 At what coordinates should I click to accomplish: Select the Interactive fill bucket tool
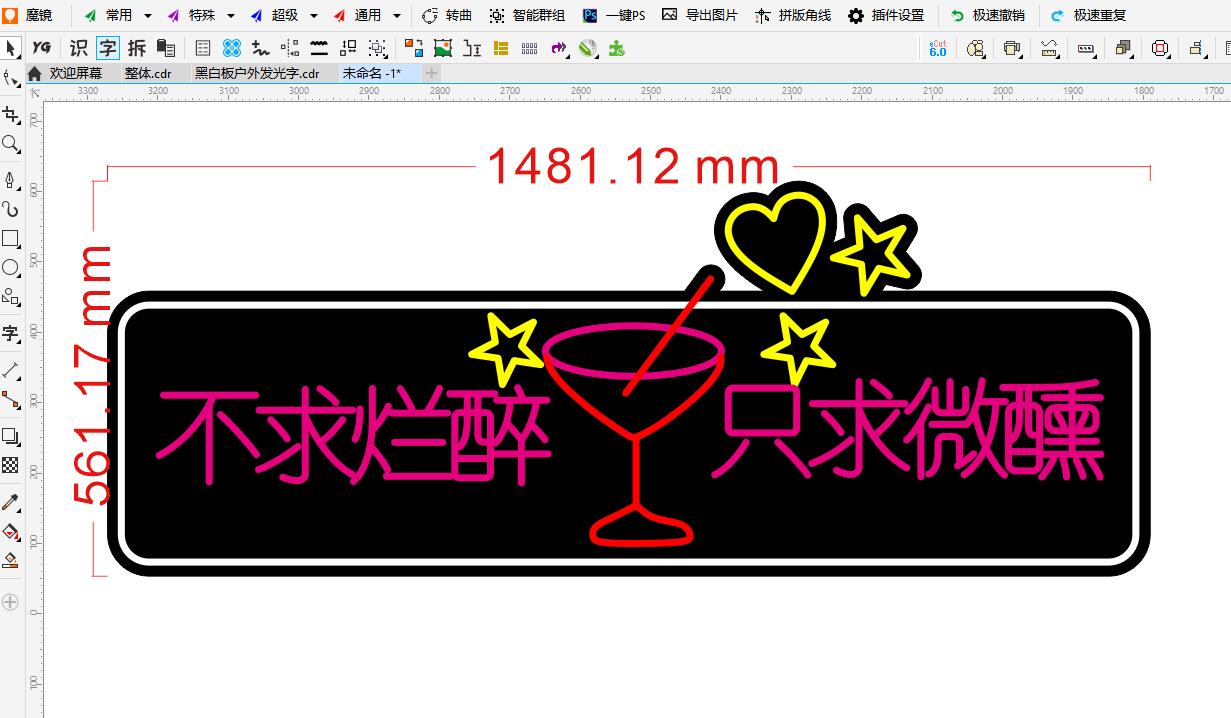[x=10, y=531]
